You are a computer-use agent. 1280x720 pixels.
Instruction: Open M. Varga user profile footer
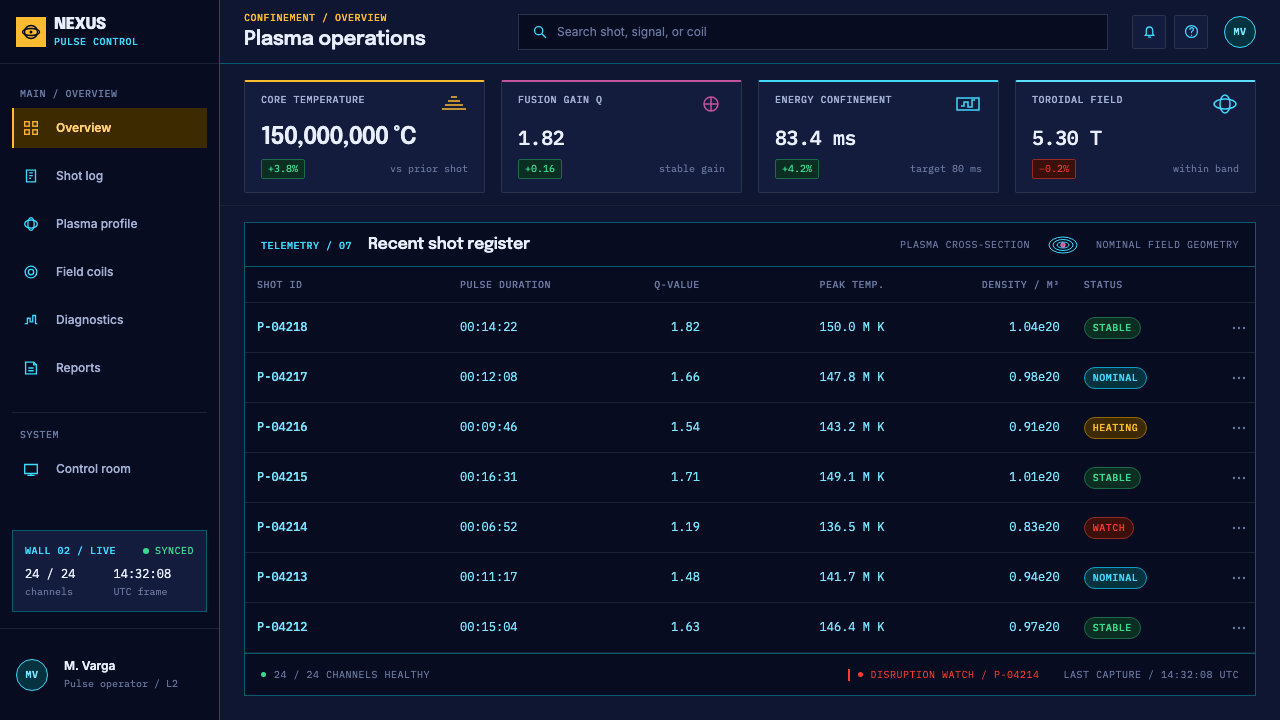[x=110, y=675]
